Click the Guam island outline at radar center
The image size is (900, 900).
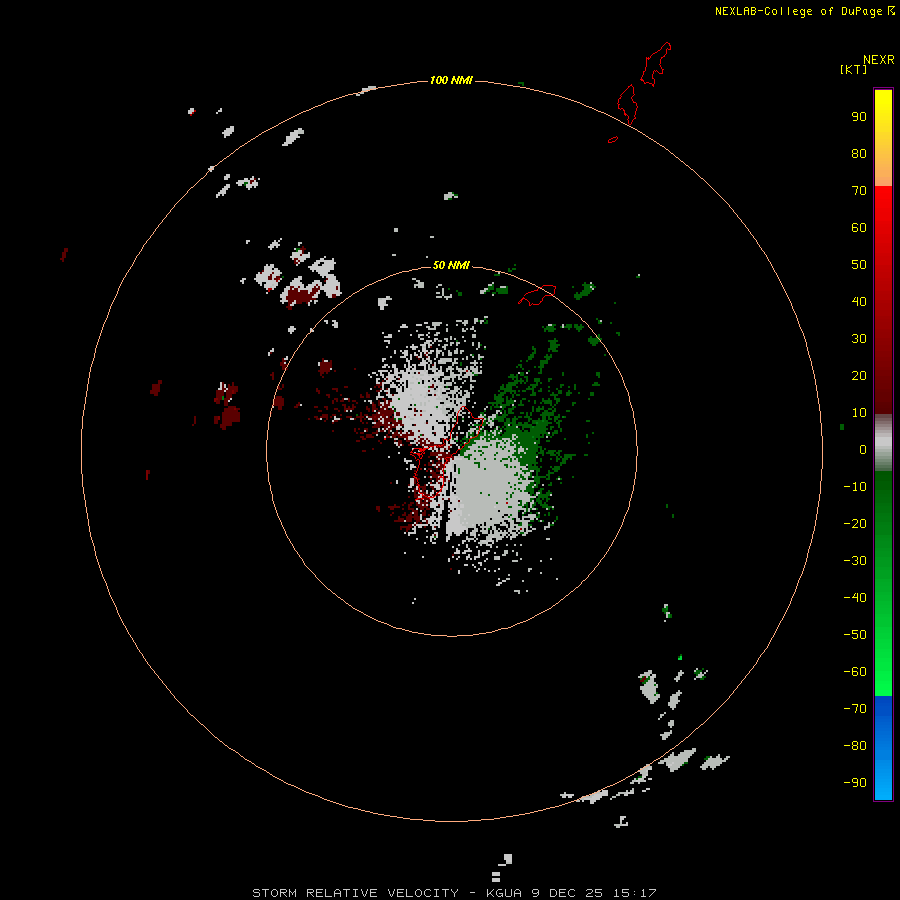pos(445,452)
